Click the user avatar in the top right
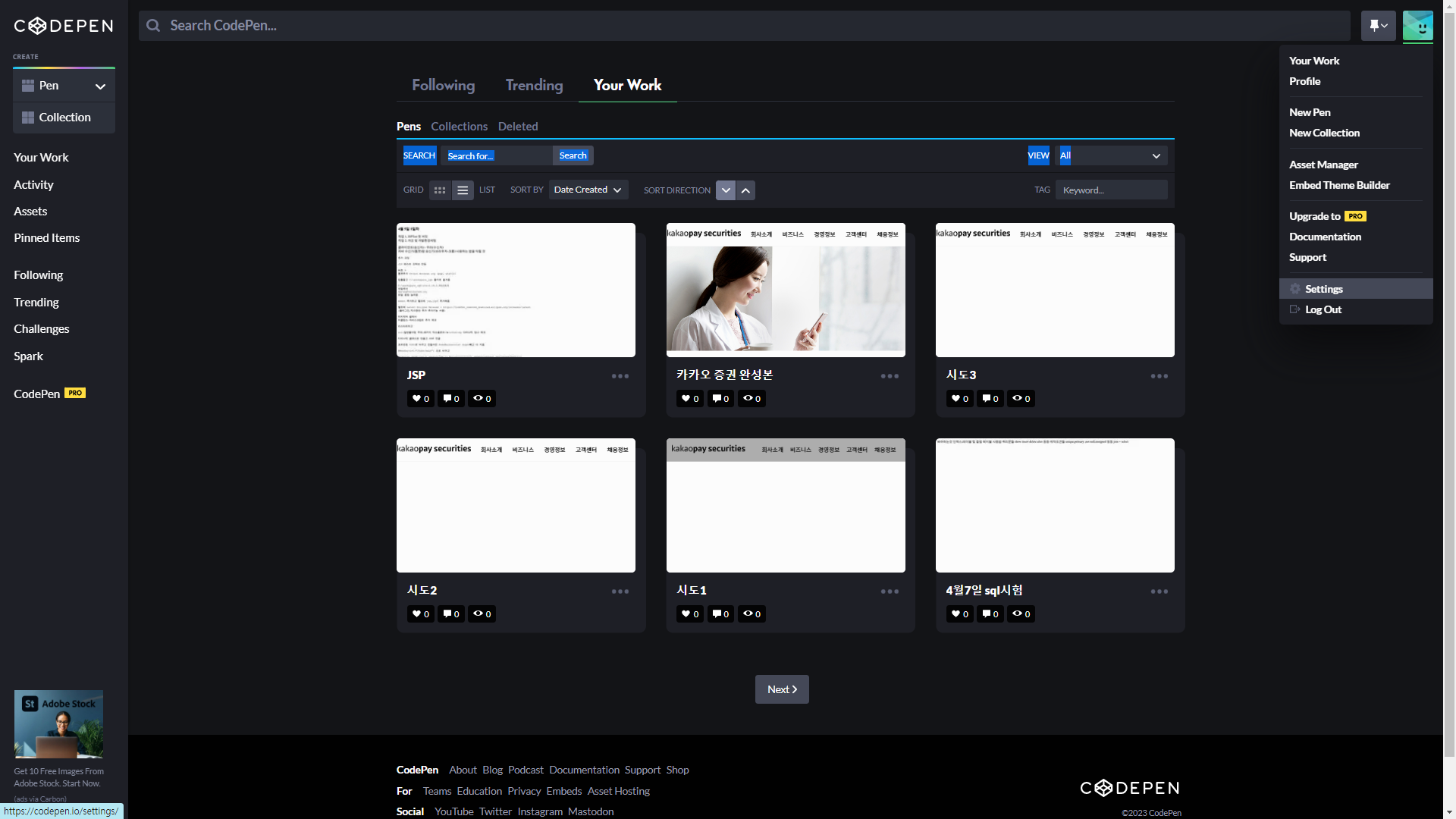Screen dimensions: 1456x819 (1417, 26)
